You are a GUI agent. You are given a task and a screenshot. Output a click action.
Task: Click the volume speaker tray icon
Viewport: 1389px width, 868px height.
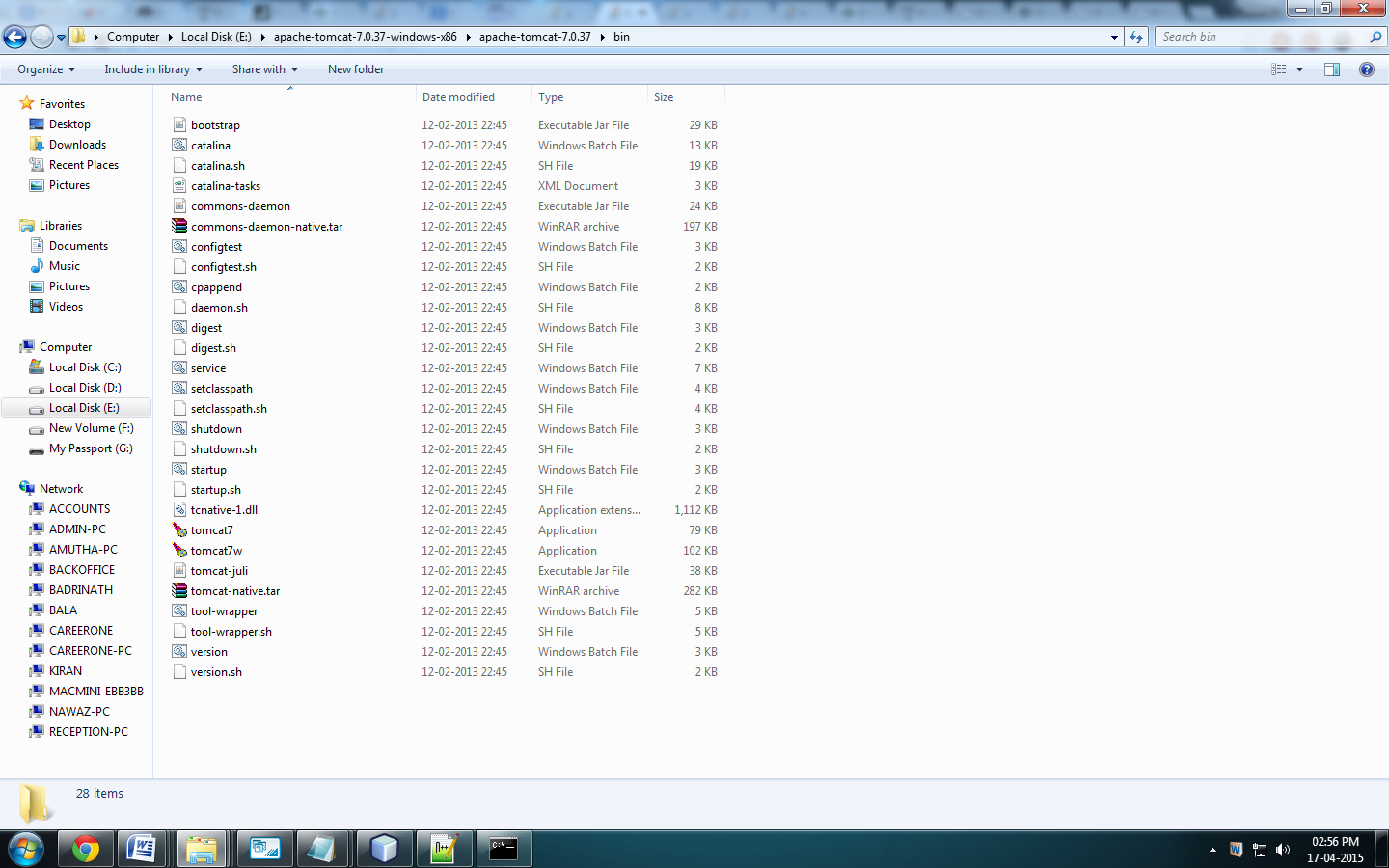click(1282, 850)
